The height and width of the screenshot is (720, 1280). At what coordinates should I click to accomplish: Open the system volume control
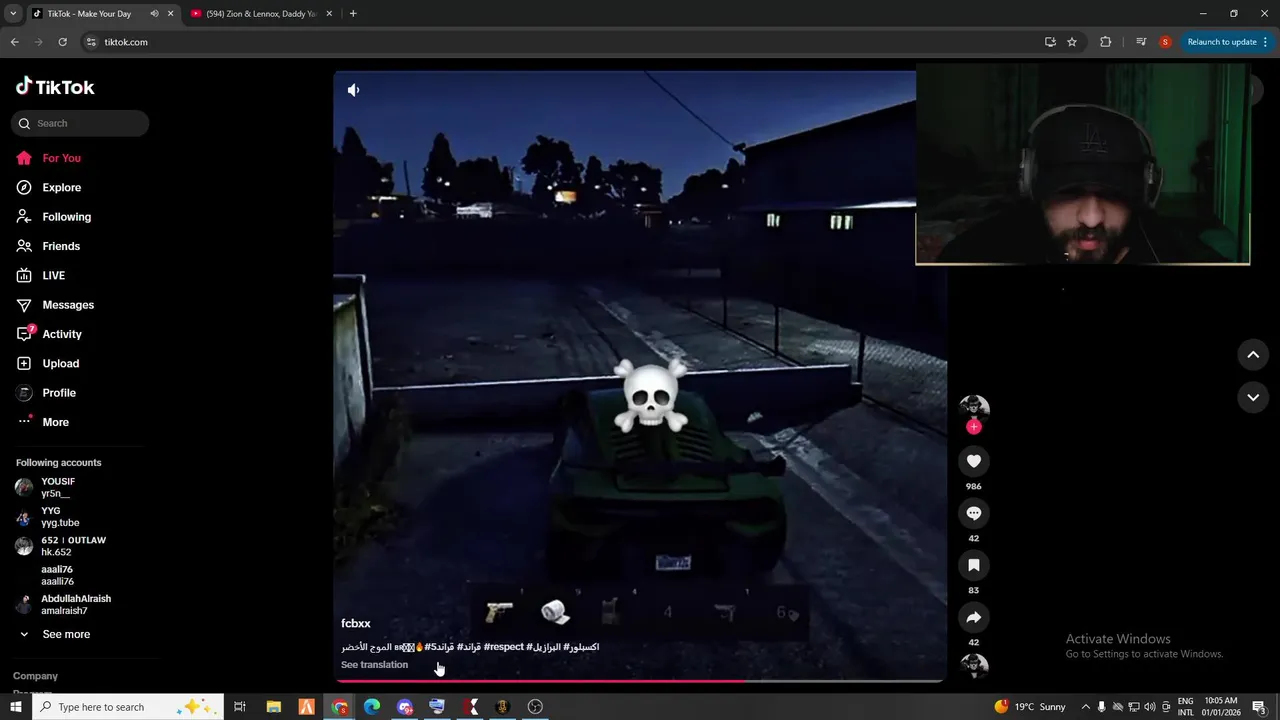coord(1149,707)
